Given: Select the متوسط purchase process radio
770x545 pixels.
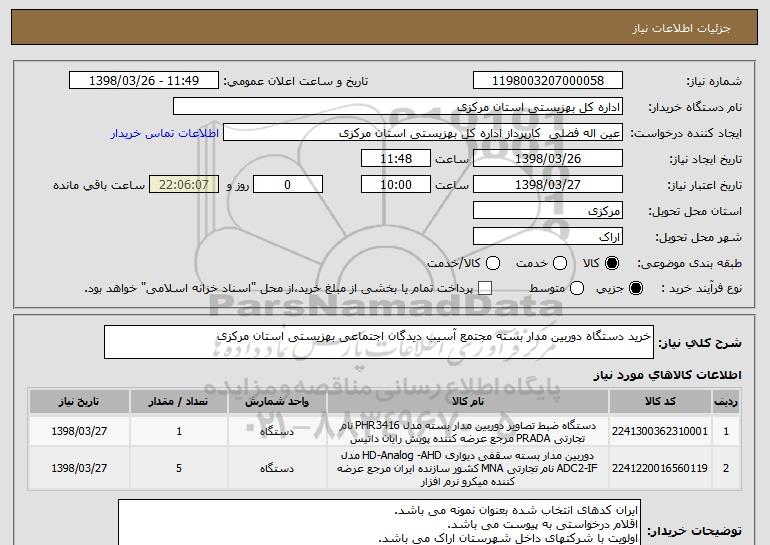Looking at the screenshot, I should pyautogui.click(x=577, y=288).
